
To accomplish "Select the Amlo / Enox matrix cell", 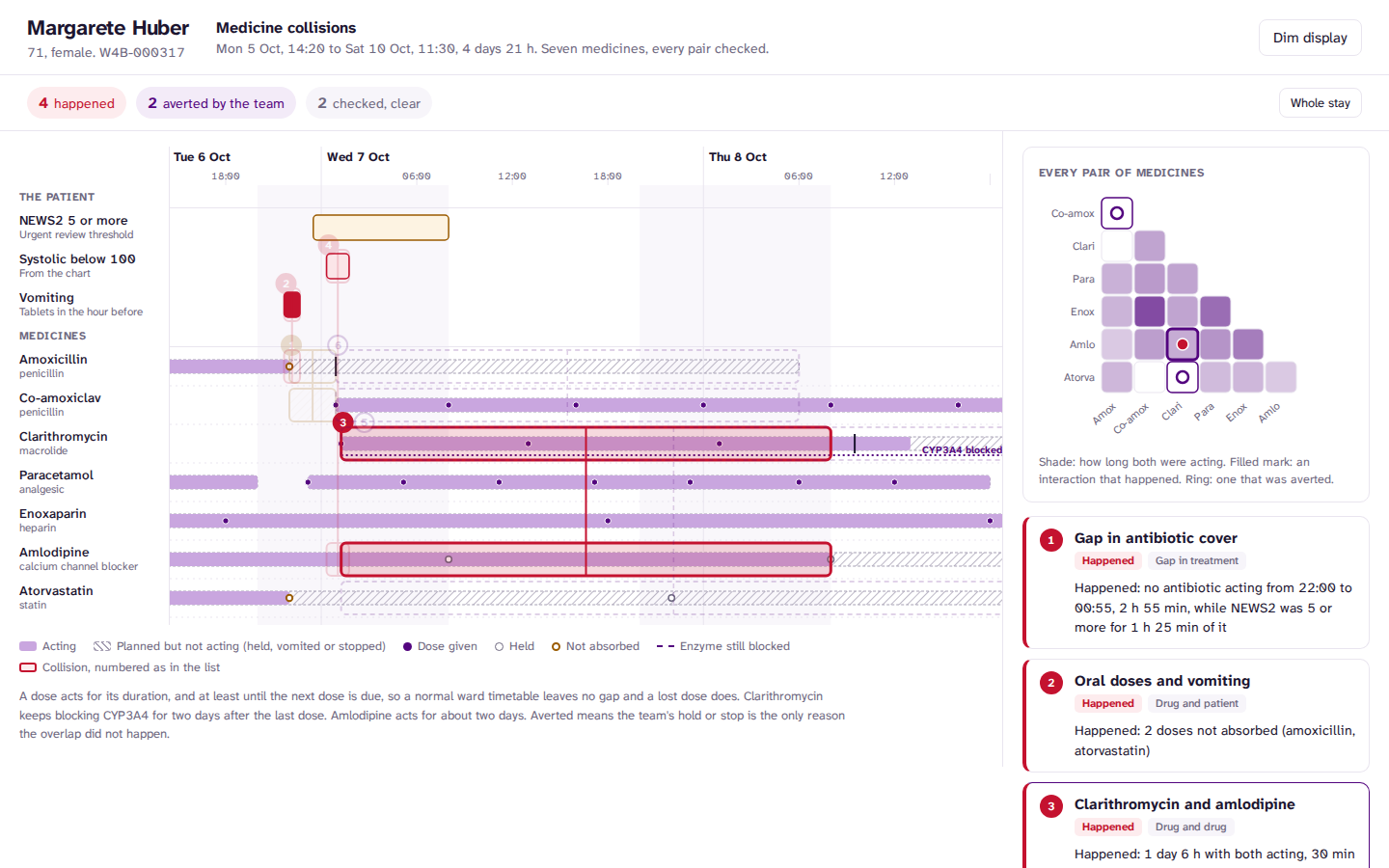I will (x=1248, y=344).
